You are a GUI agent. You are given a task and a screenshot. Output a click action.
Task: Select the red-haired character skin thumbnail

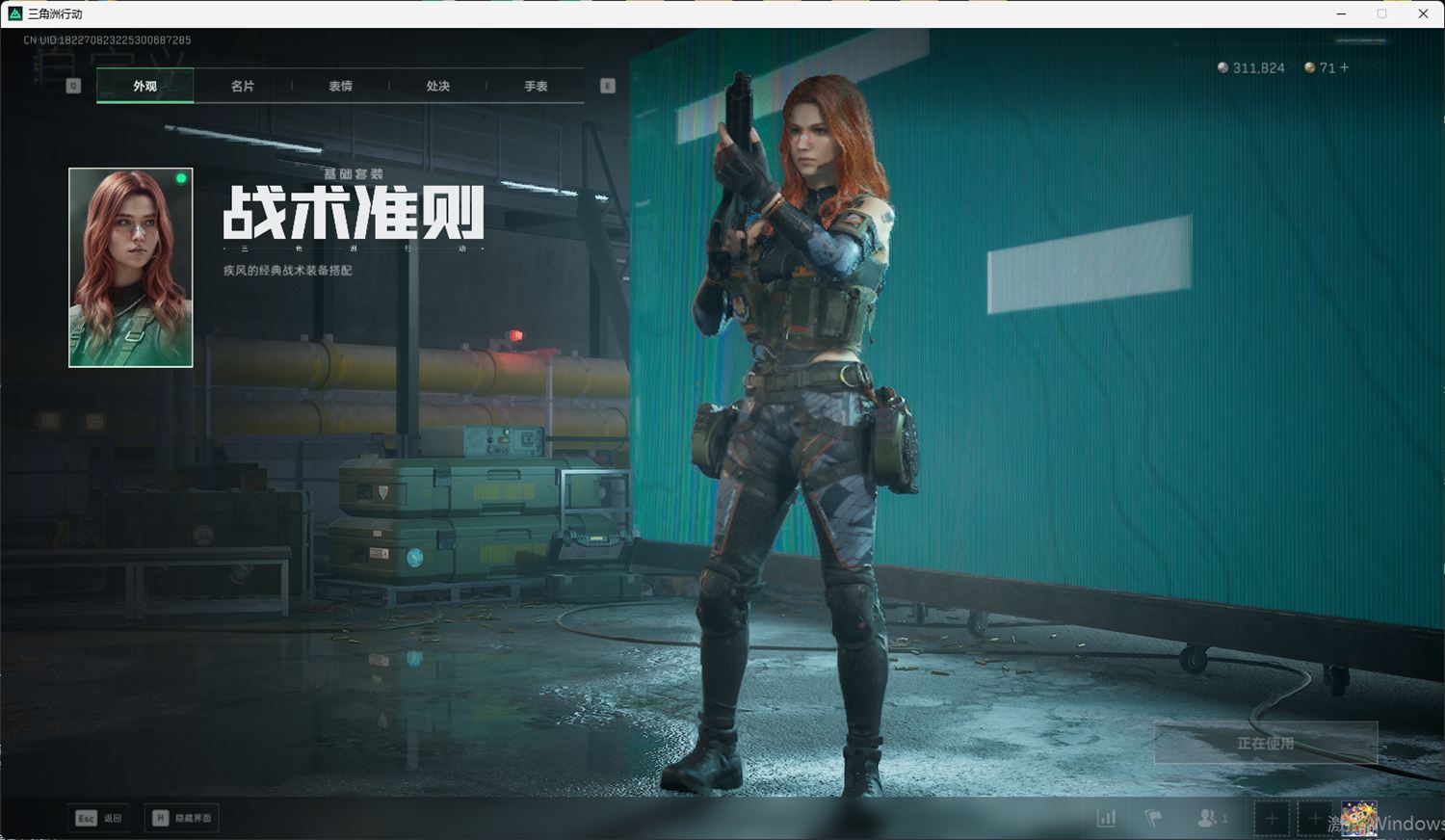131,267
